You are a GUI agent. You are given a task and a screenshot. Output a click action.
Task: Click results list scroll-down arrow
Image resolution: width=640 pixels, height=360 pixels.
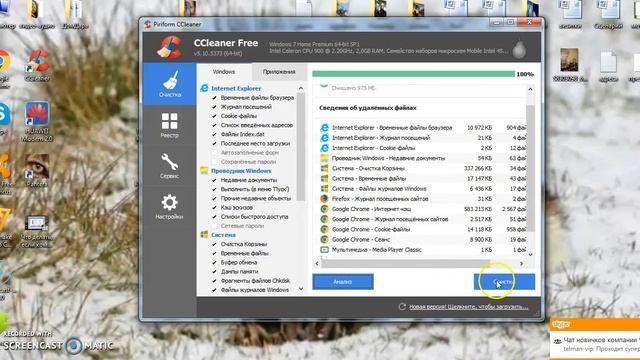530,255
